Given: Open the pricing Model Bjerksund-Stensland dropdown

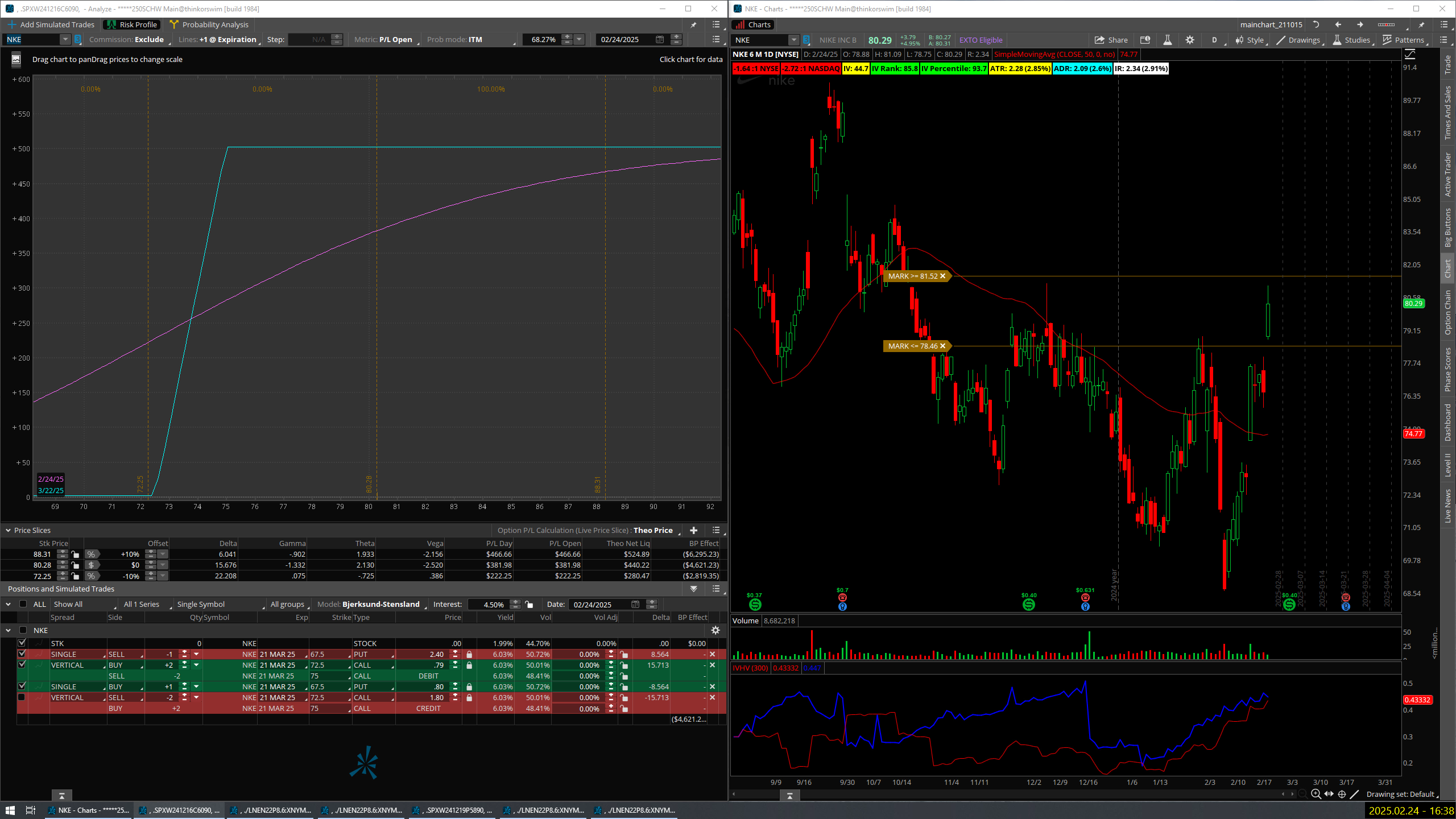Looking at the screenshot, I should pyautogui.click(x=381, y=604).
